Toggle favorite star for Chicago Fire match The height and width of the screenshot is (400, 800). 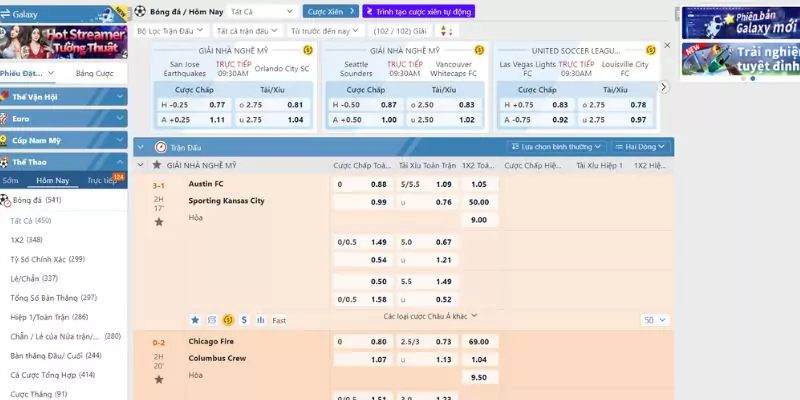(159, 380)
